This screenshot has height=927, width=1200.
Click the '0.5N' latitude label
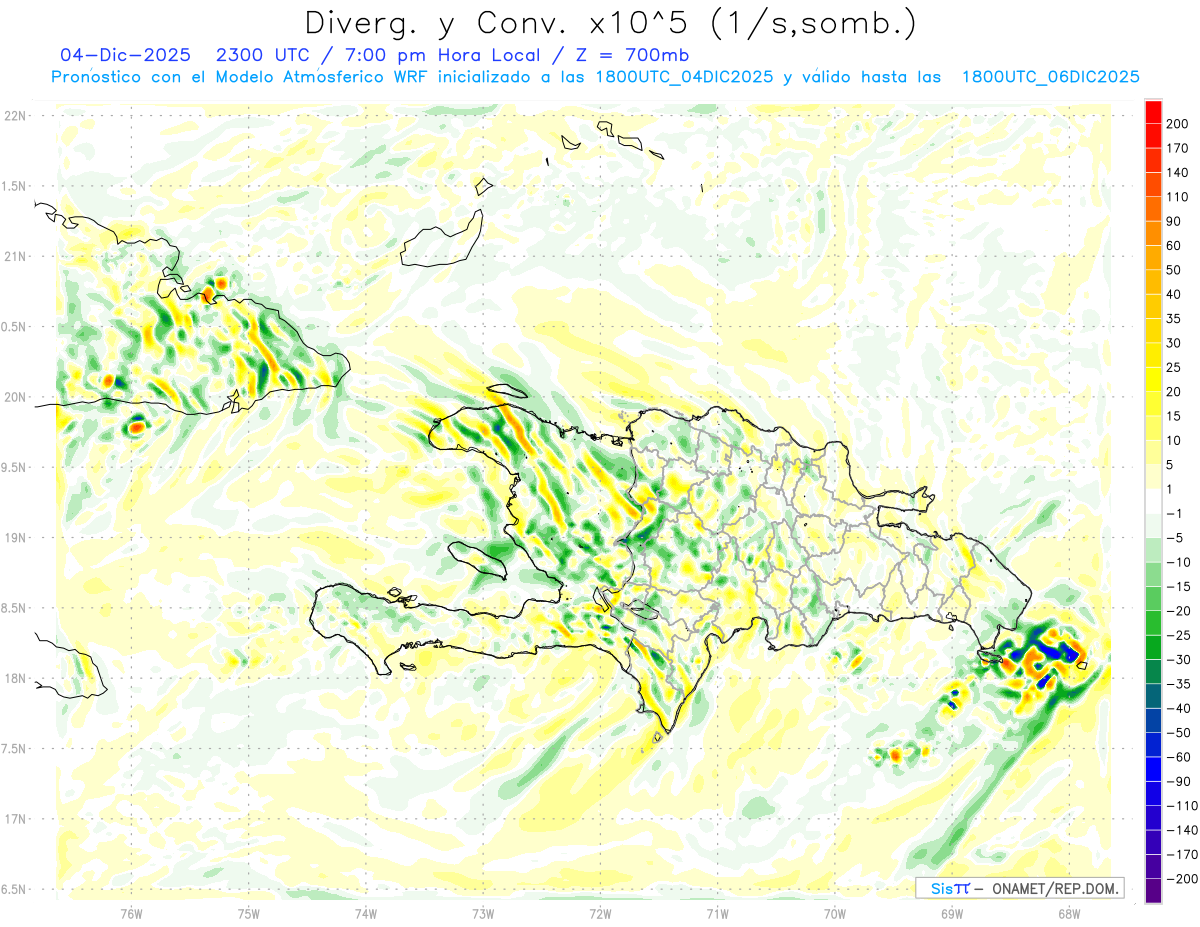(14, 327)
